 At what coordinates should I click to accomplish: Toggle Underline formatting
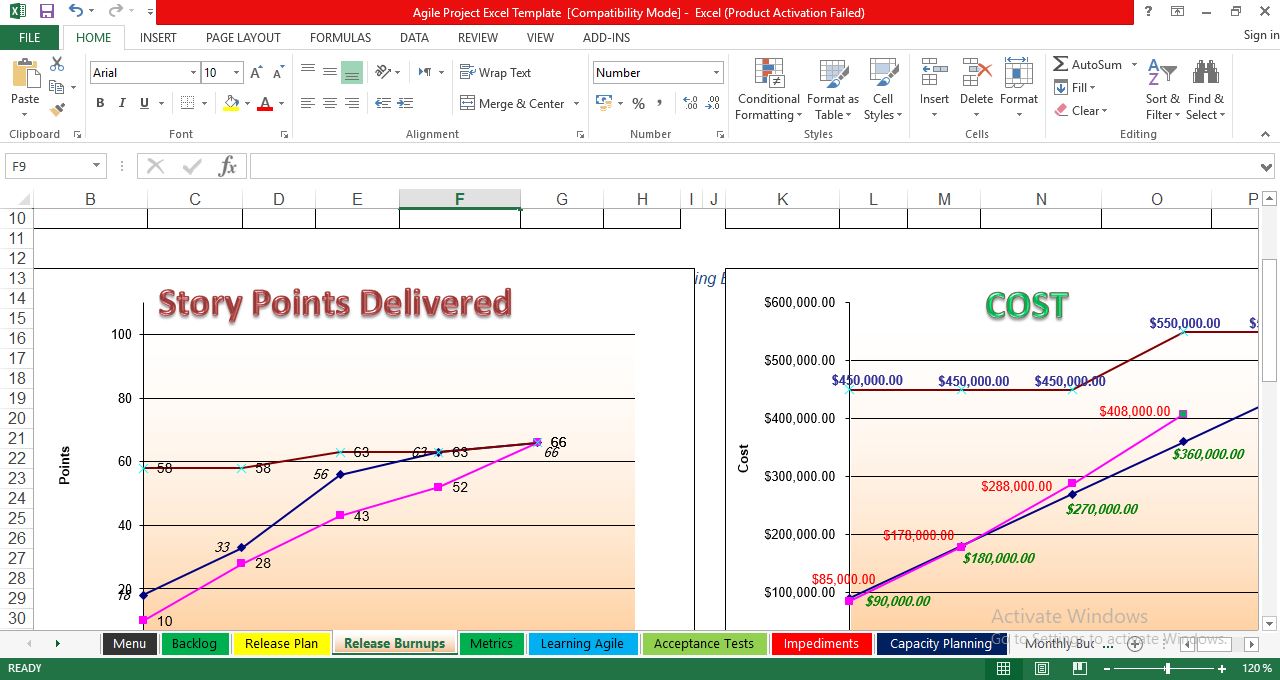coord(144,103)
